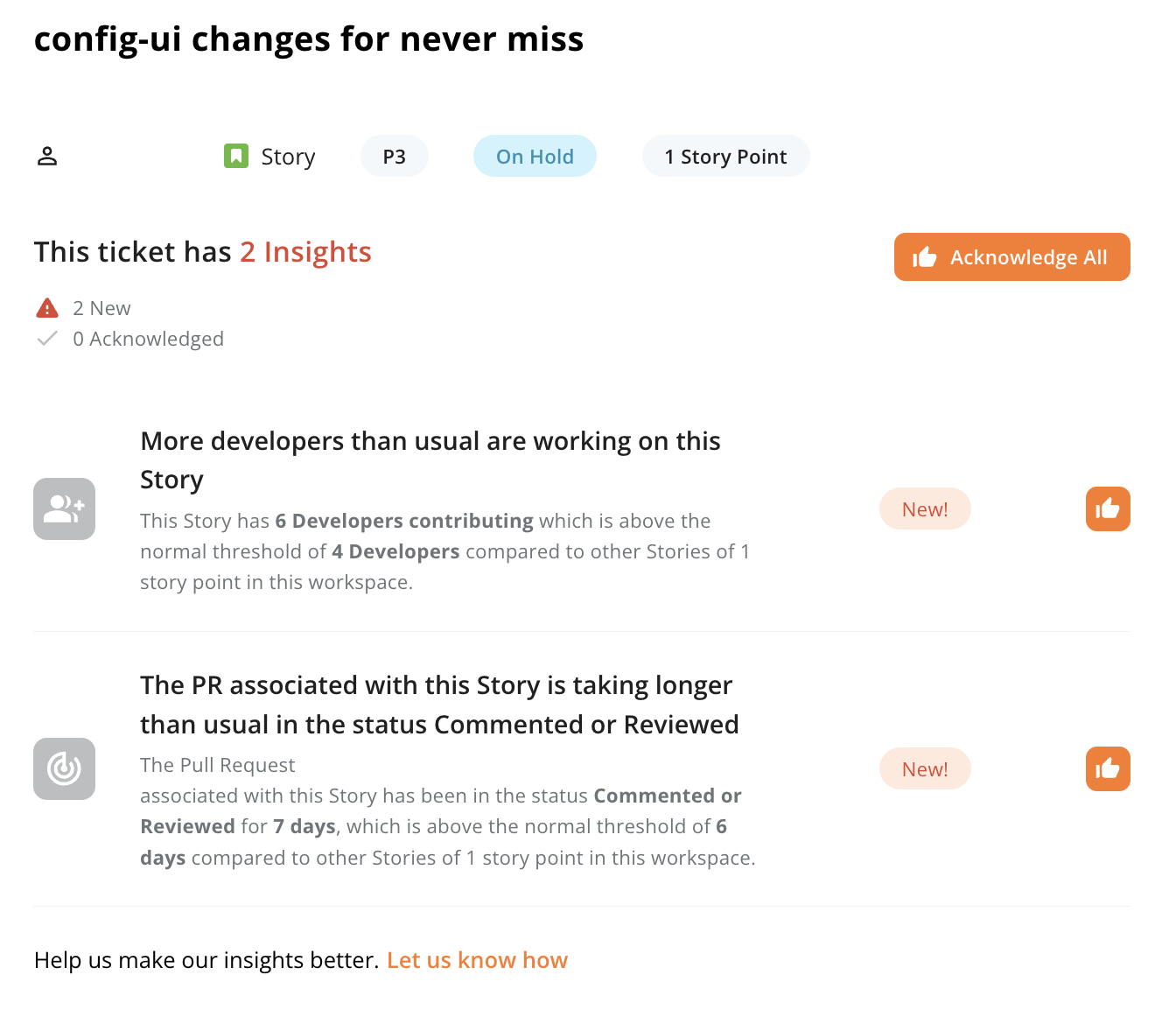This screenshot has height=1017, width=1176.
Task: Click the 1 Story Point badge
Action: (x=725, y=156)
